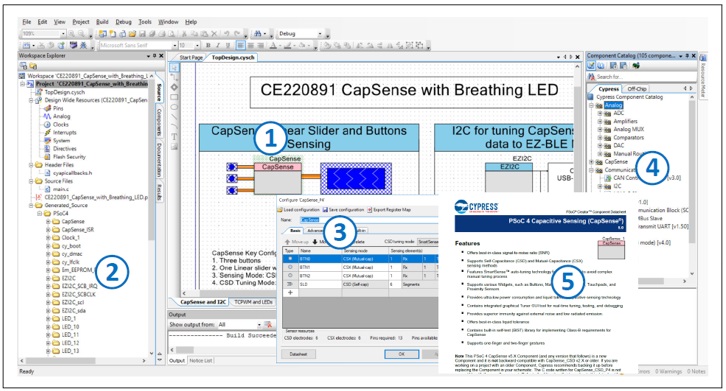Click the redo toolbar icon

coord(237,34)
